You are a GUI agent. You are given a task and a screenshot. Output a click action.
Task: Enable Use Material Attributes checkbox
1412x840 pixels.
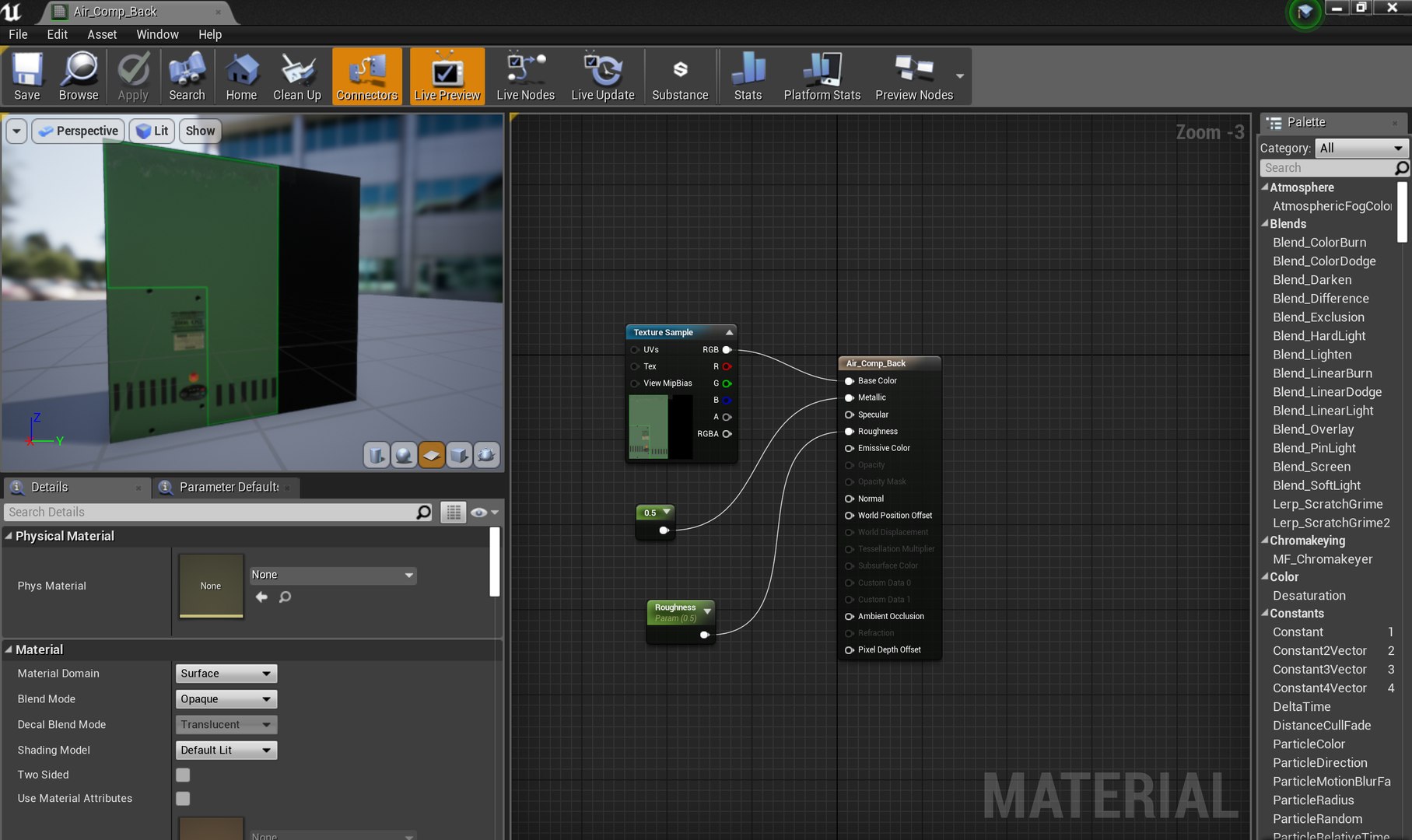coord(183,799)
